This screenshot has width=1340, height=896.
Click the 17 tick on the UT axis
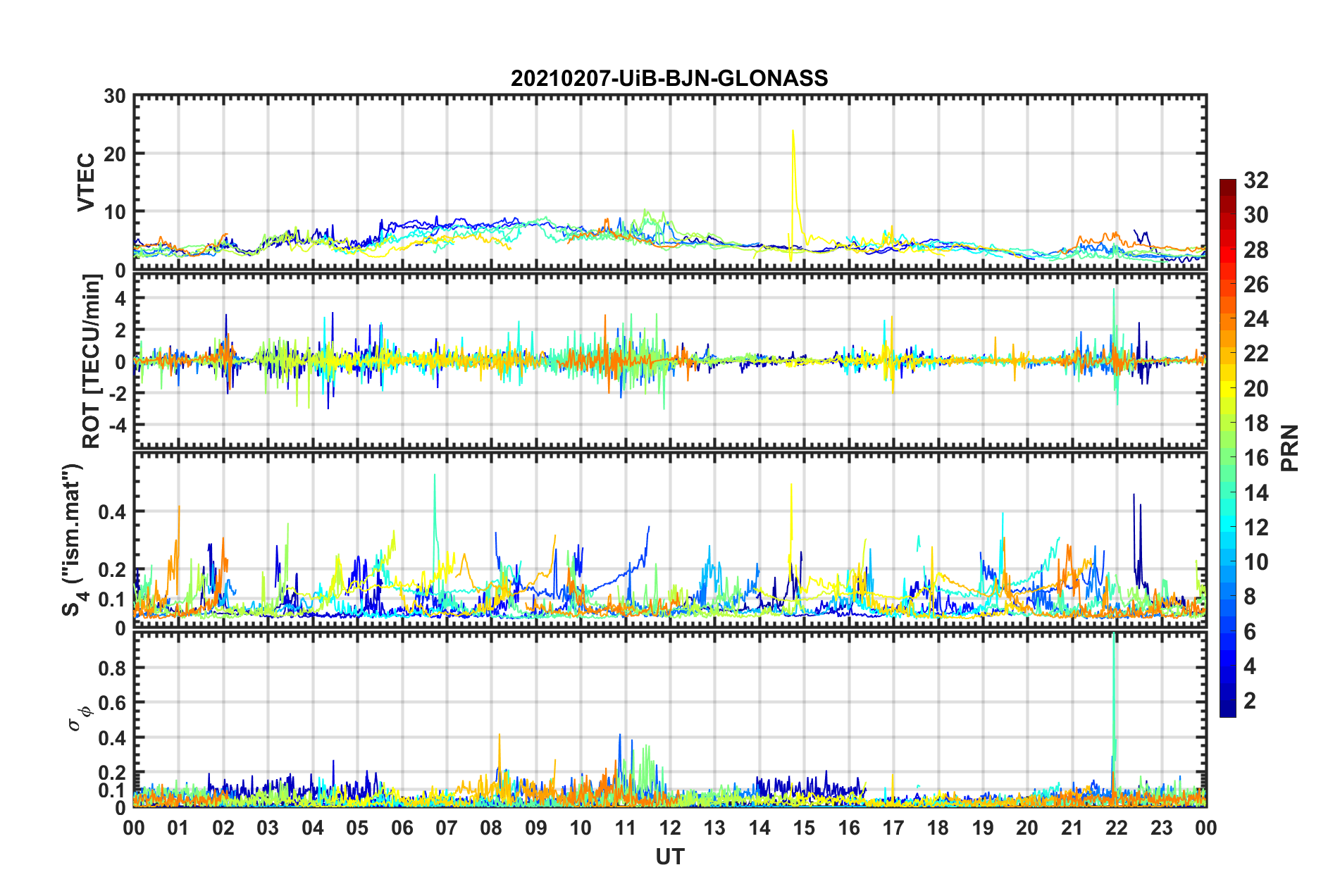point(893,828)
